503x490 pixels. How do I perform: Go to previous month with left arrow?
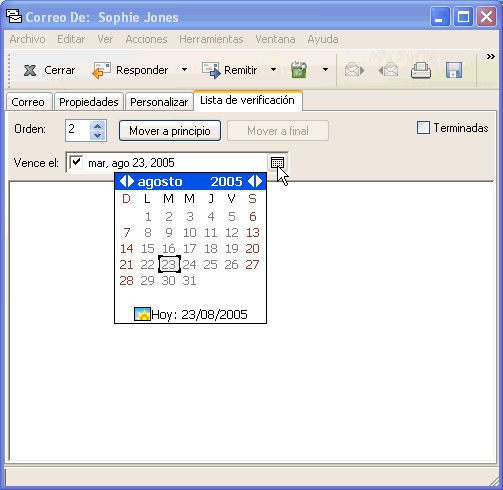click(122, 181)
